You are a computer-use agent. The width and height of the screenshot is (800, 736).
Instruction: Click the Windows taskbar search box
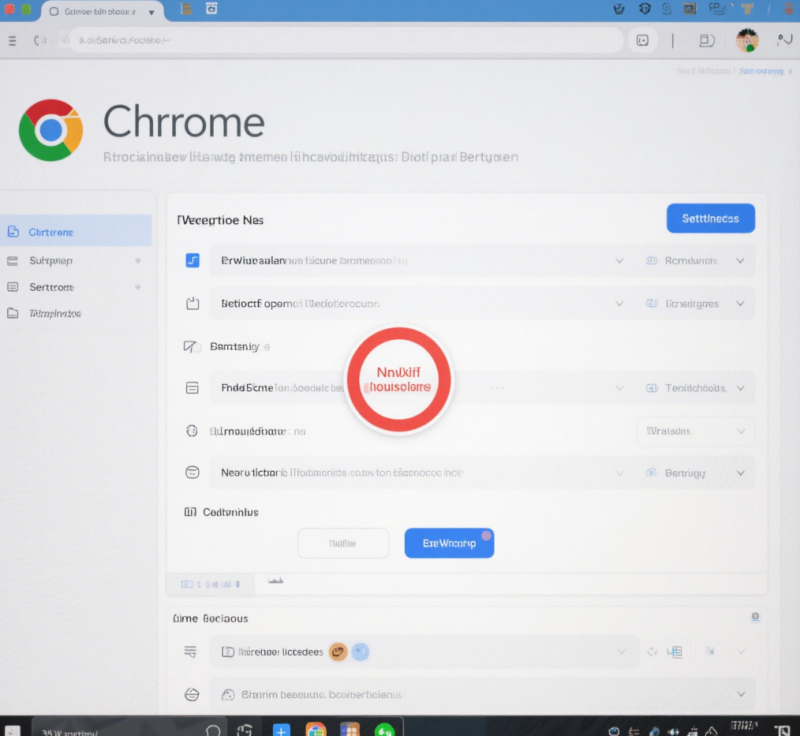130,729
